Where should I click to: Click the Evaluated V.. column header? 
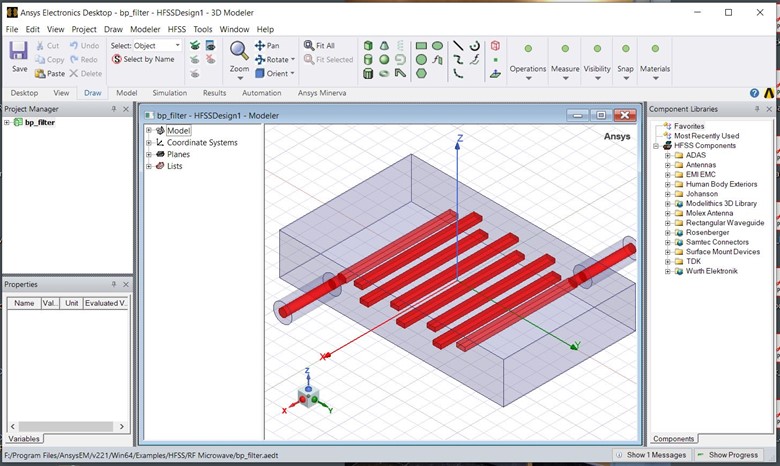coord(105,303)
